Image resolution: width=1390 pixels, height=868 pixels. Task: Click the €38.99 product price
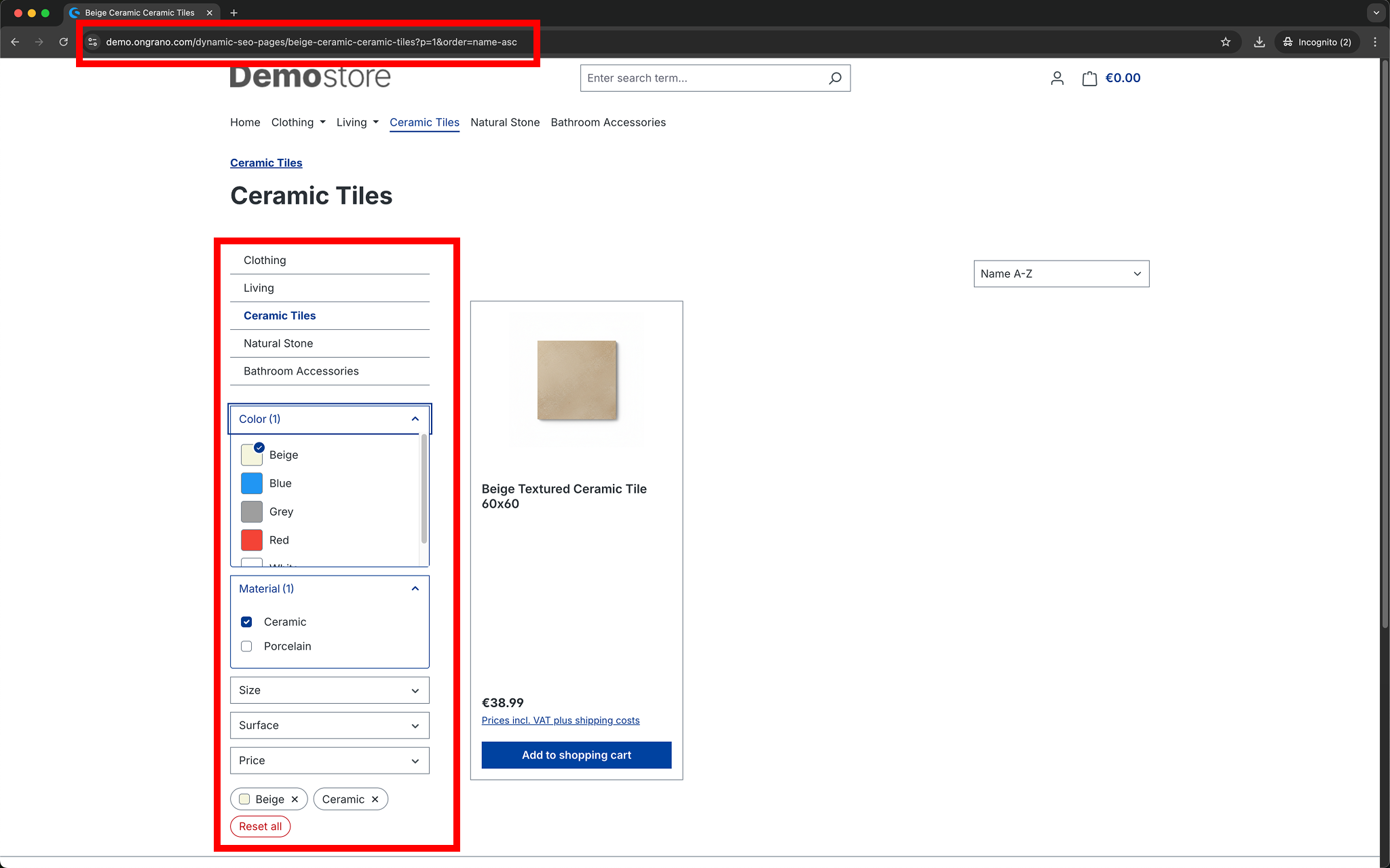click(x=503, y=703)
